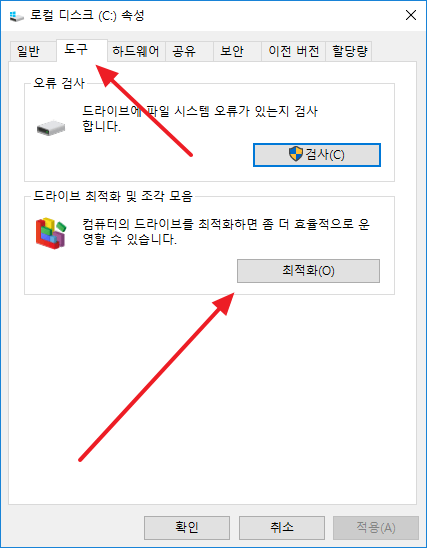Click the drive optimization description text
The height and width of the screenshot is (548, 427).
[x=226, y=231]
